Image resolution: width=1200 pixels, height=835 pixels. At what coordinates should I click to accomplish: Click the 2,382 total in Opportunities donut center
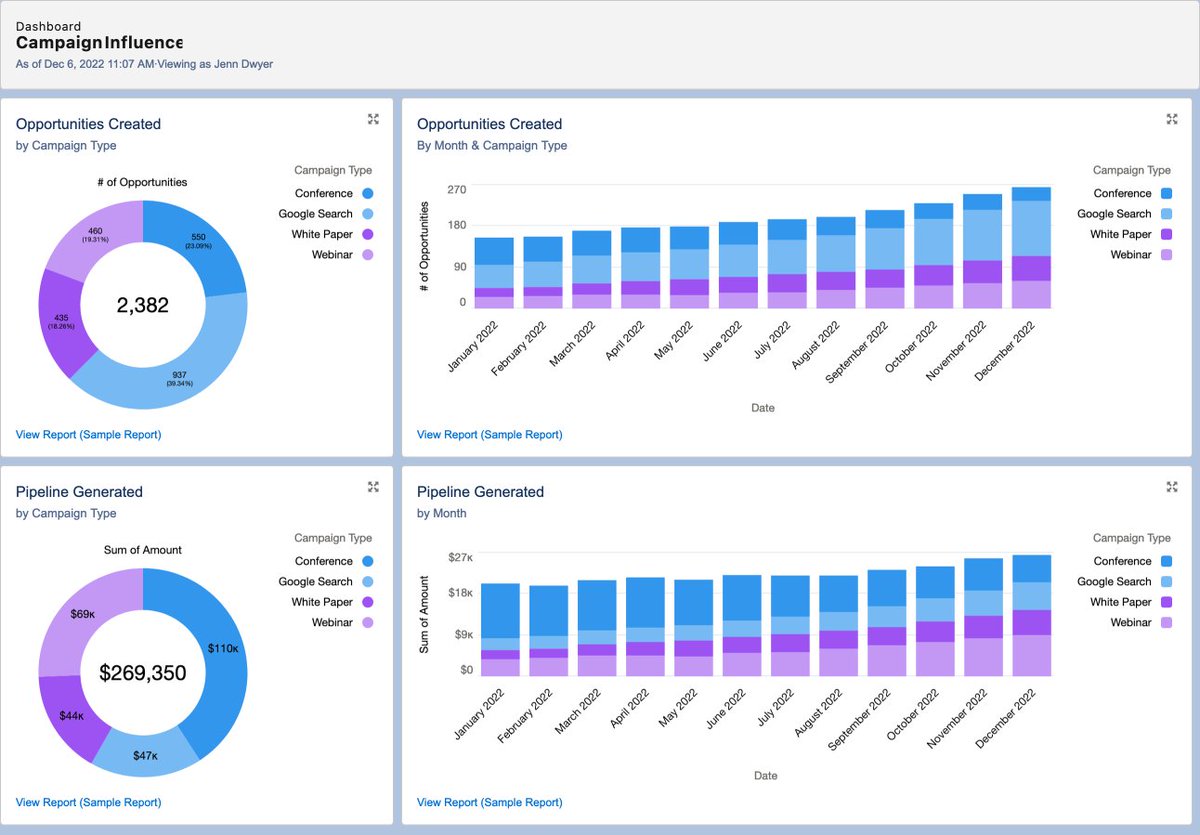(x=143, y=306)
